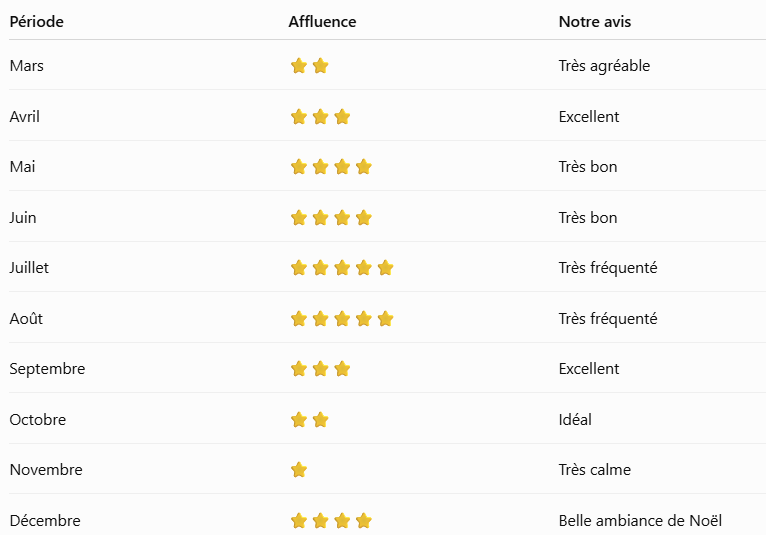The image size is (766, 535).
Task: Click the fourth star in Juin row
Action: [364, 217]
